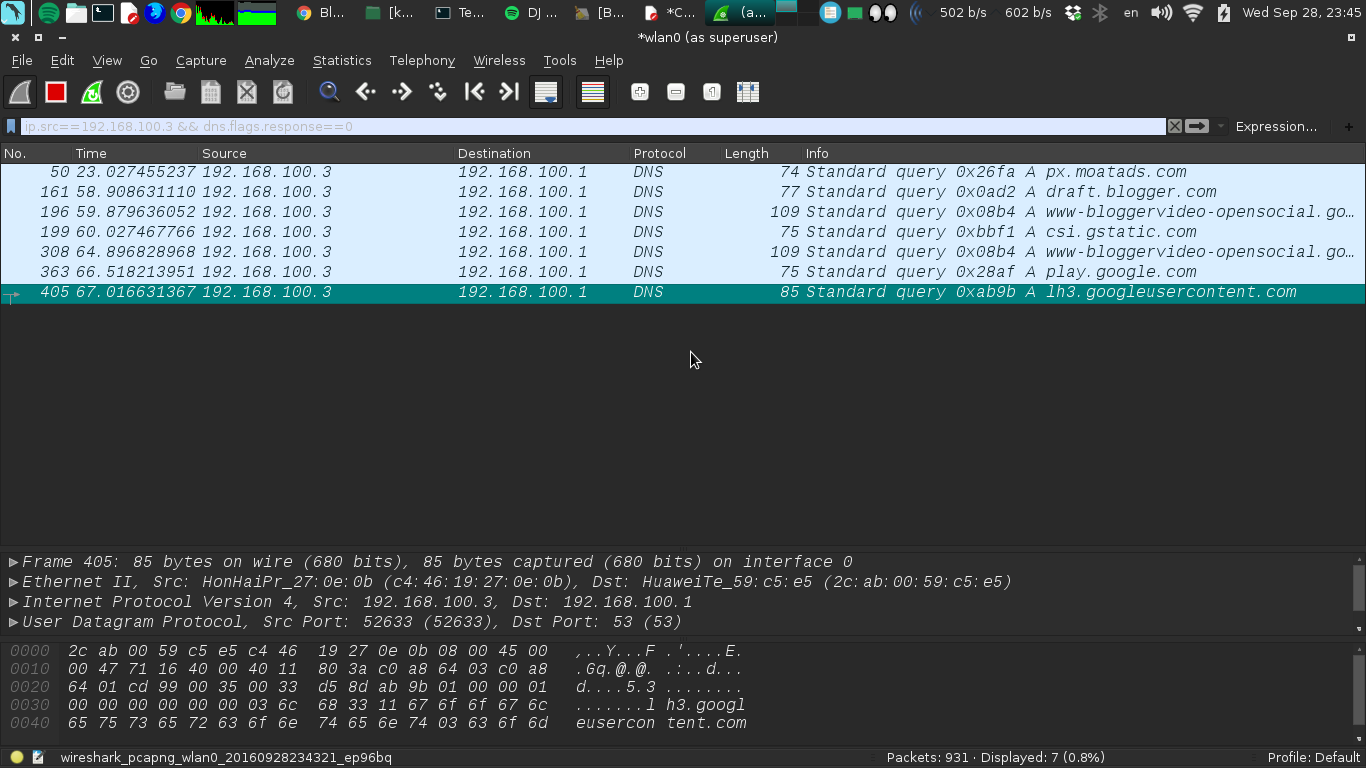Screen dimensions: 1366x768
Task: Click the display filter bookmark icon
Action: click(11, 127)
